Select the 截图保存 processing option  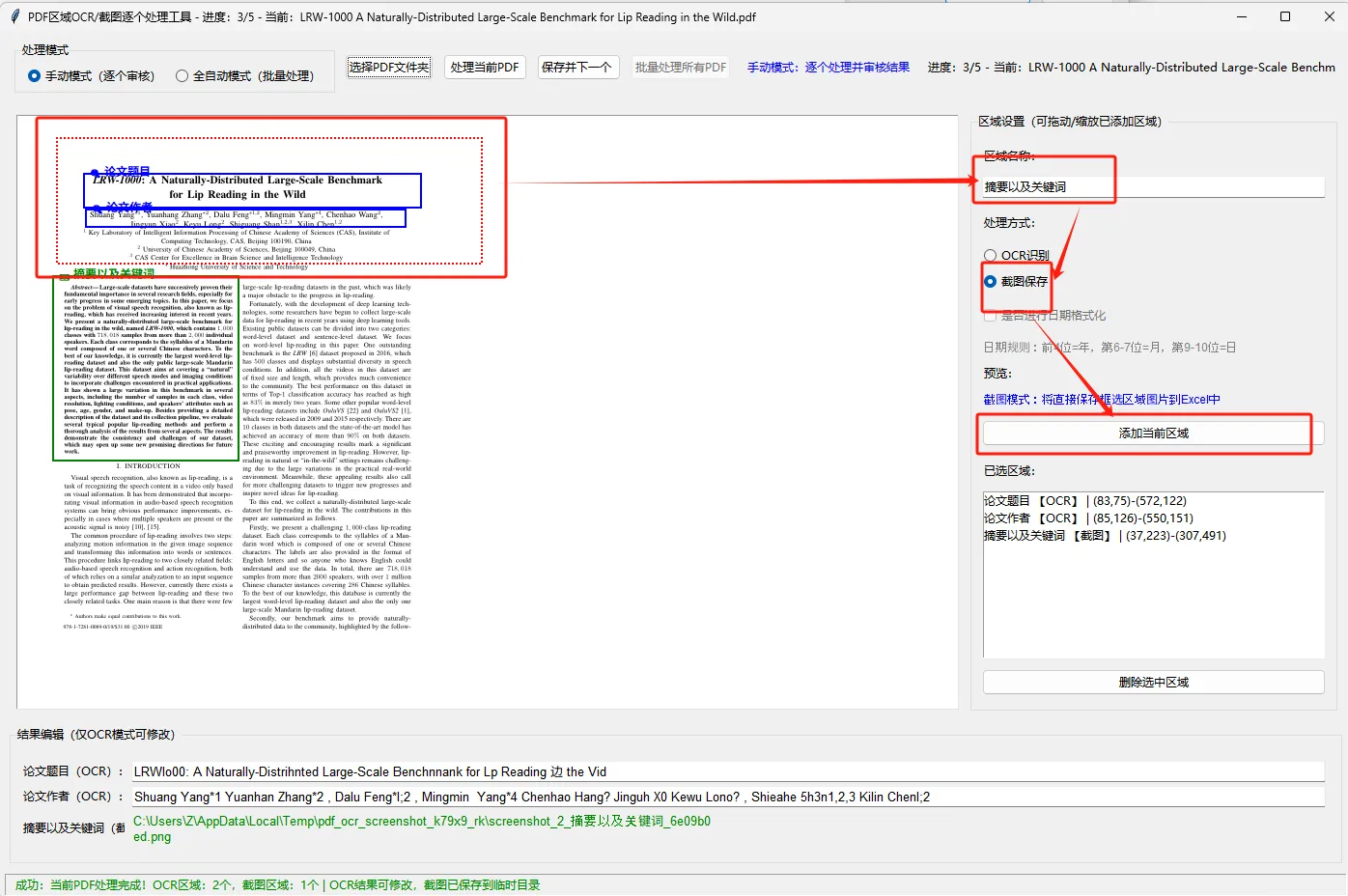991,283
